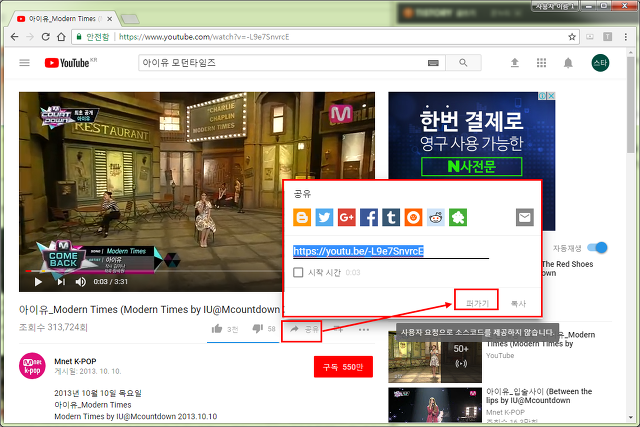640x427 pixels.
Task: Seek along the video progress bar
Action: (154, 271)
